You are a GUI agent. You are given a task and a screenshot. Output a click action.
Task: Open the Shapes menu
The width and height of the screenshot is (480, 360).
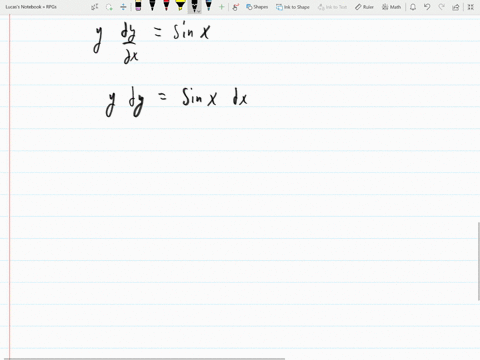[257, 7]
